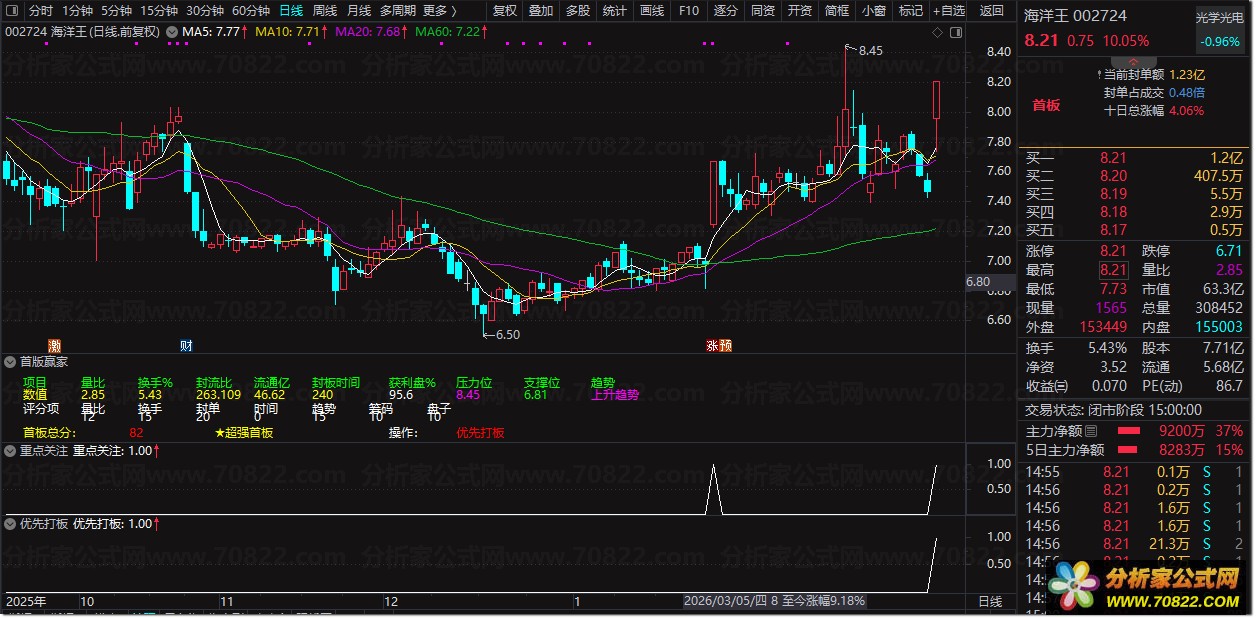The image size is (1256, 618).
Task: Click the diamond icon above the chart
Action: pos(939,33)
